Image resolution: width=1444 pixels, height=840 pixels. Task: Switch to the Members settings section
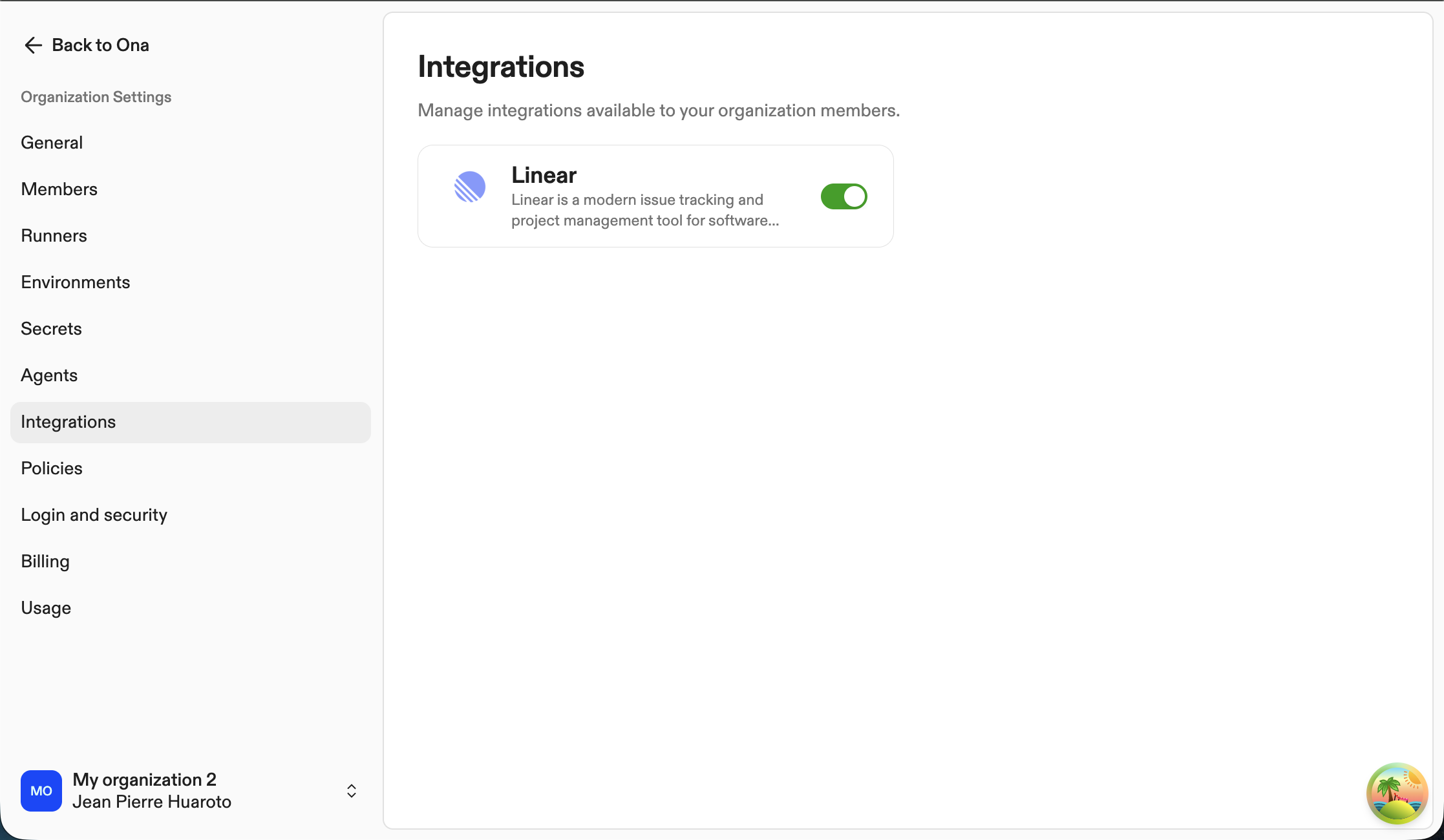tap(59, 189)
